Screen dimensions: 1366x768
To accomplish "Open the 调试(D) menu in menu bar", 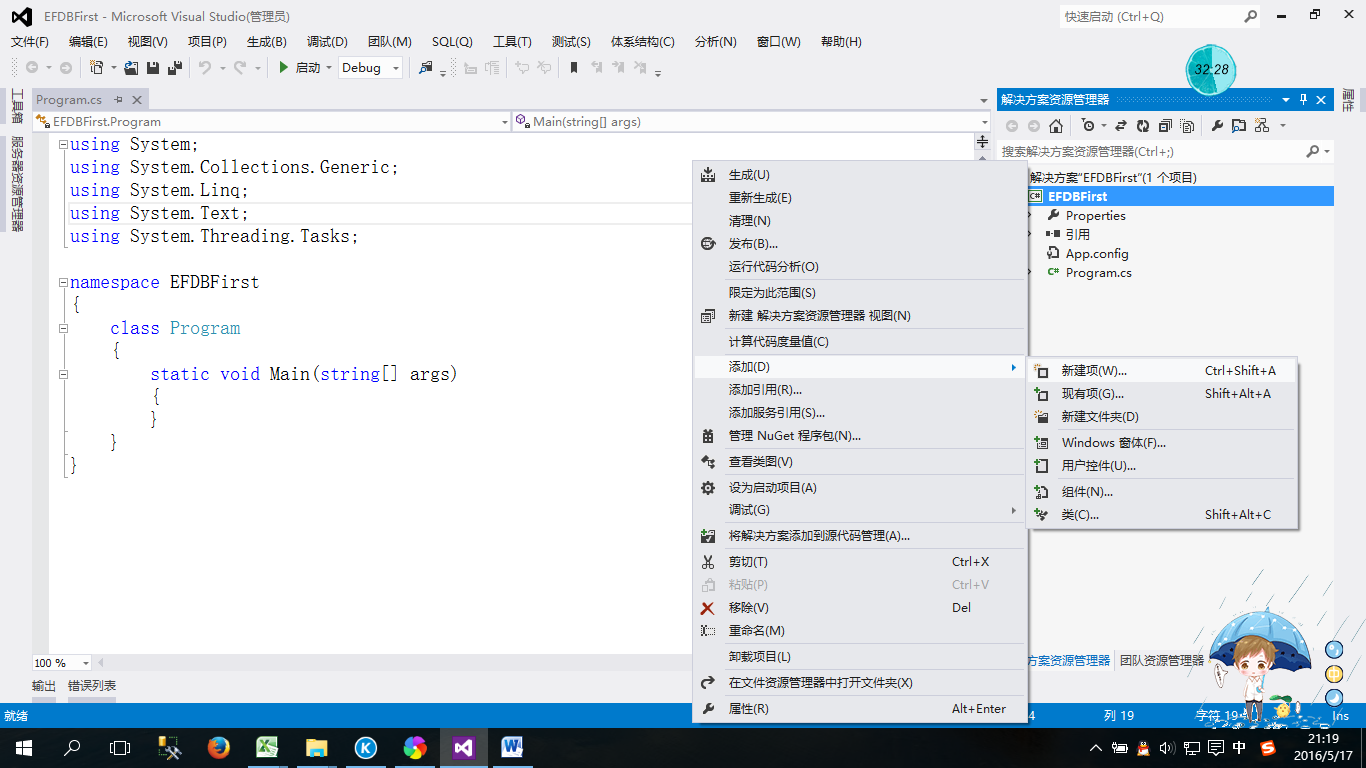I will [x=327, y=41].
